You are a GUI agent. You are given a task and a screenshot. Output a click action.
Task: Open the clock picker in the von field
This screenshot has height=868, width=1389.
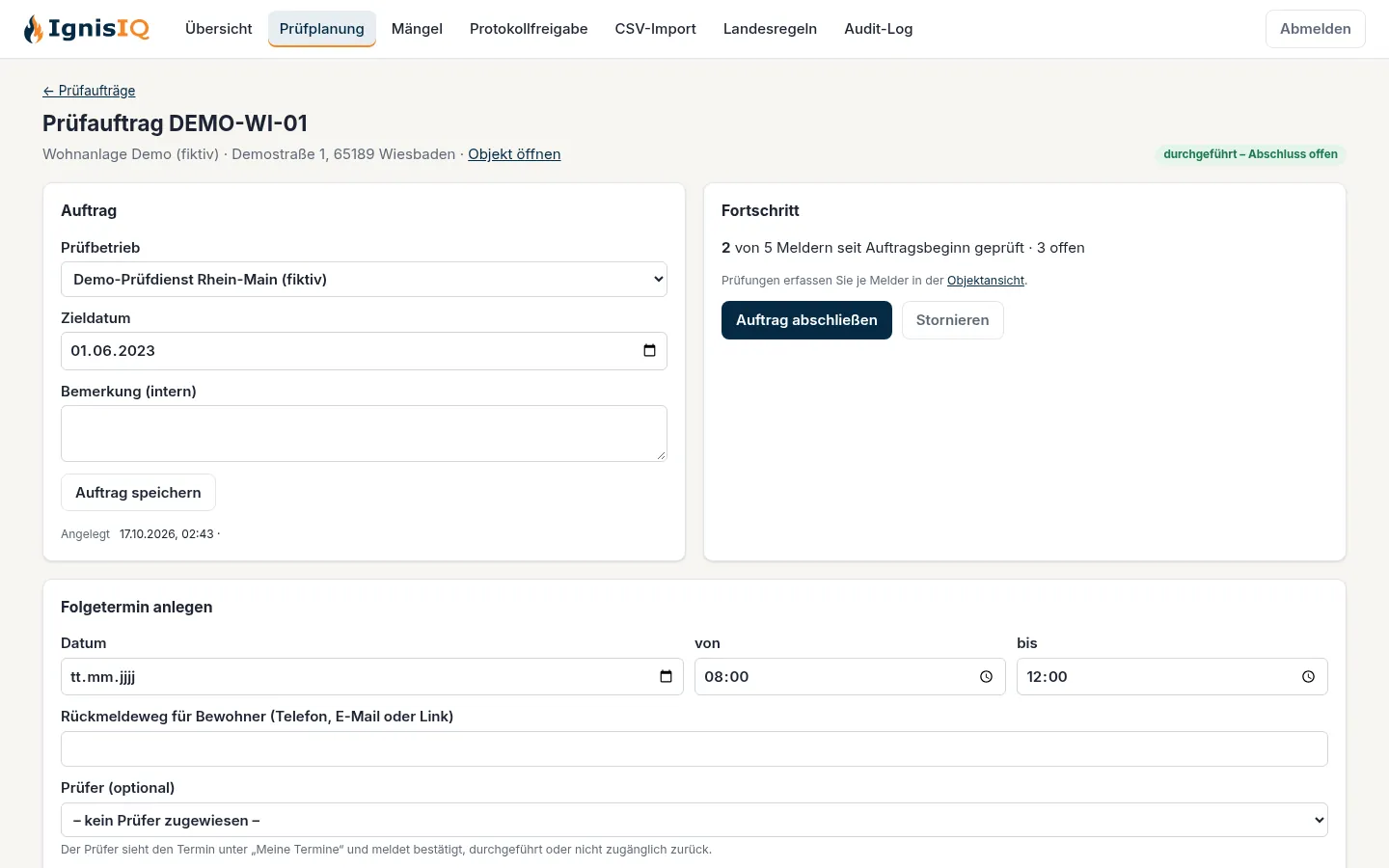pos(986,677)
